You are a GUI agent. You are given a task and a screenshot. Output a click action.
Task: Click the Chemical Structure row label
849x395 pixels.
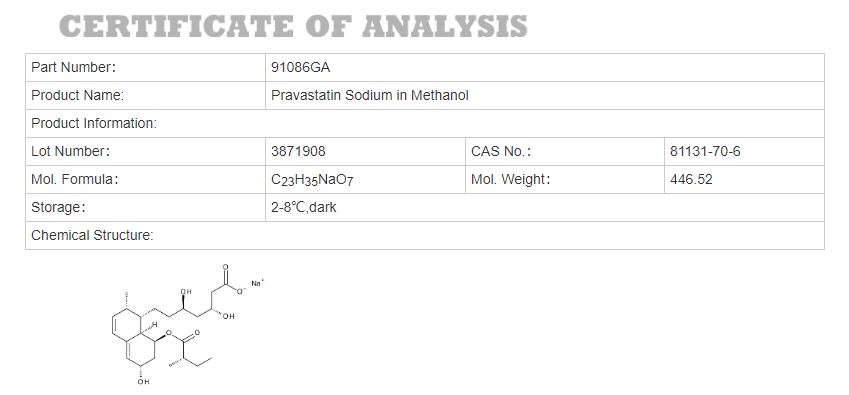93,235
